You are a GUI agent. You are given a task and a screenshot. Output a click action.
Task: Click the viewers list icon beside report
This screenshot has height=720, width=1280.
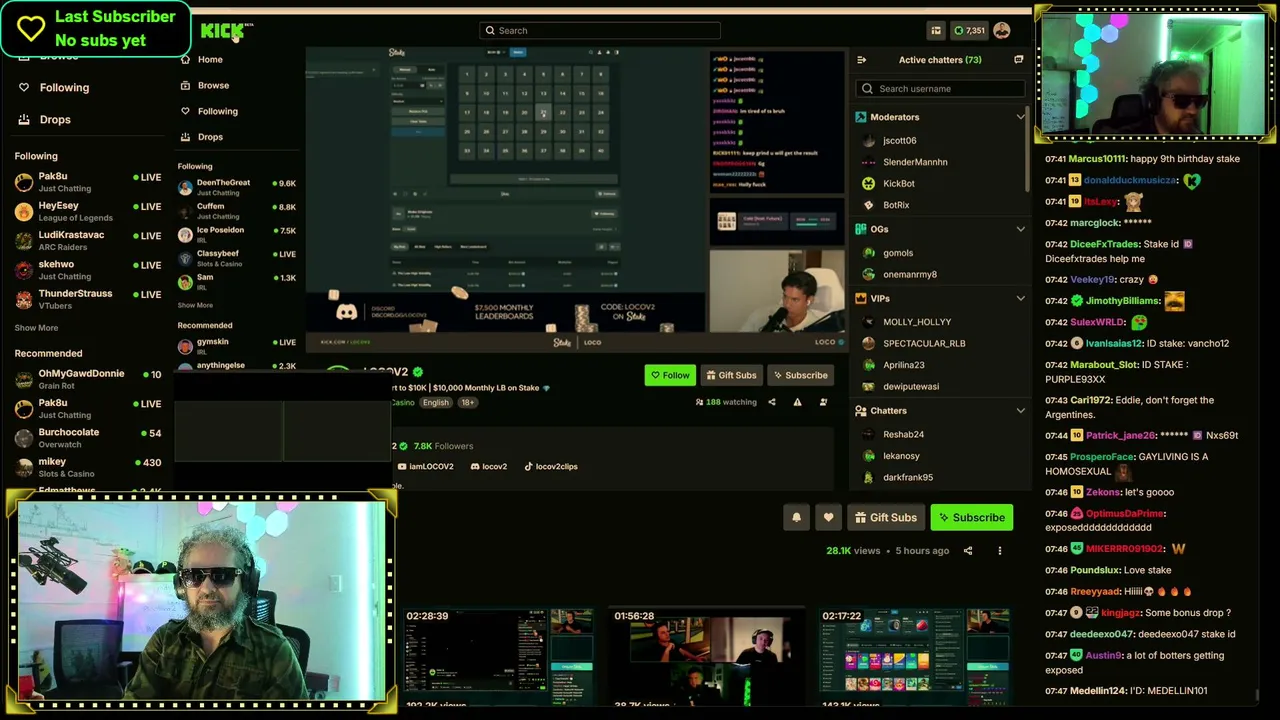pyautogui.click(x=823, y=402)
